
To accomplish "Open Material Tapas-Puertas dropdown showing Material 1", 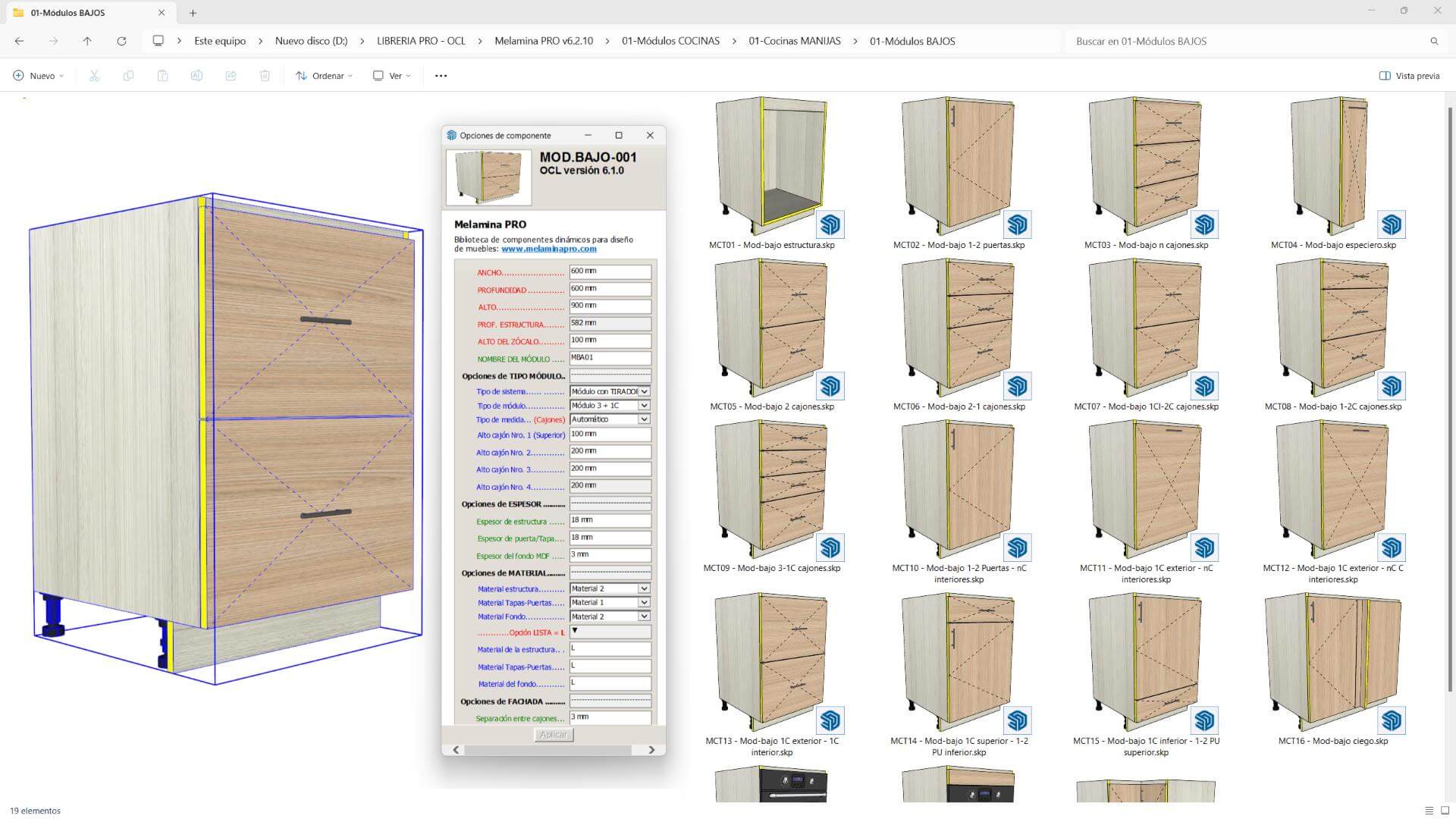I will (x=610, y=603).
